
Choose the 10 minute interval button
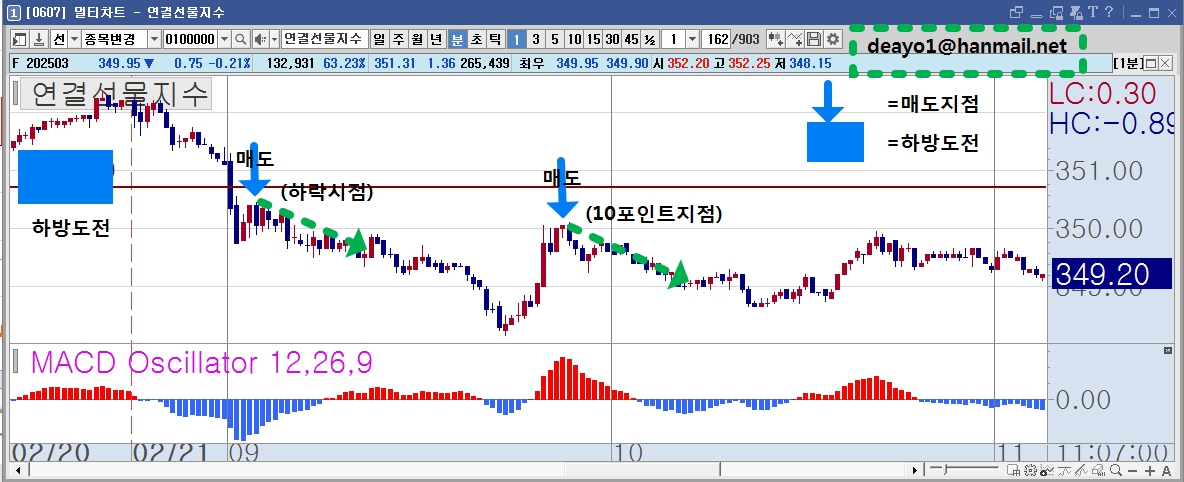574,39
